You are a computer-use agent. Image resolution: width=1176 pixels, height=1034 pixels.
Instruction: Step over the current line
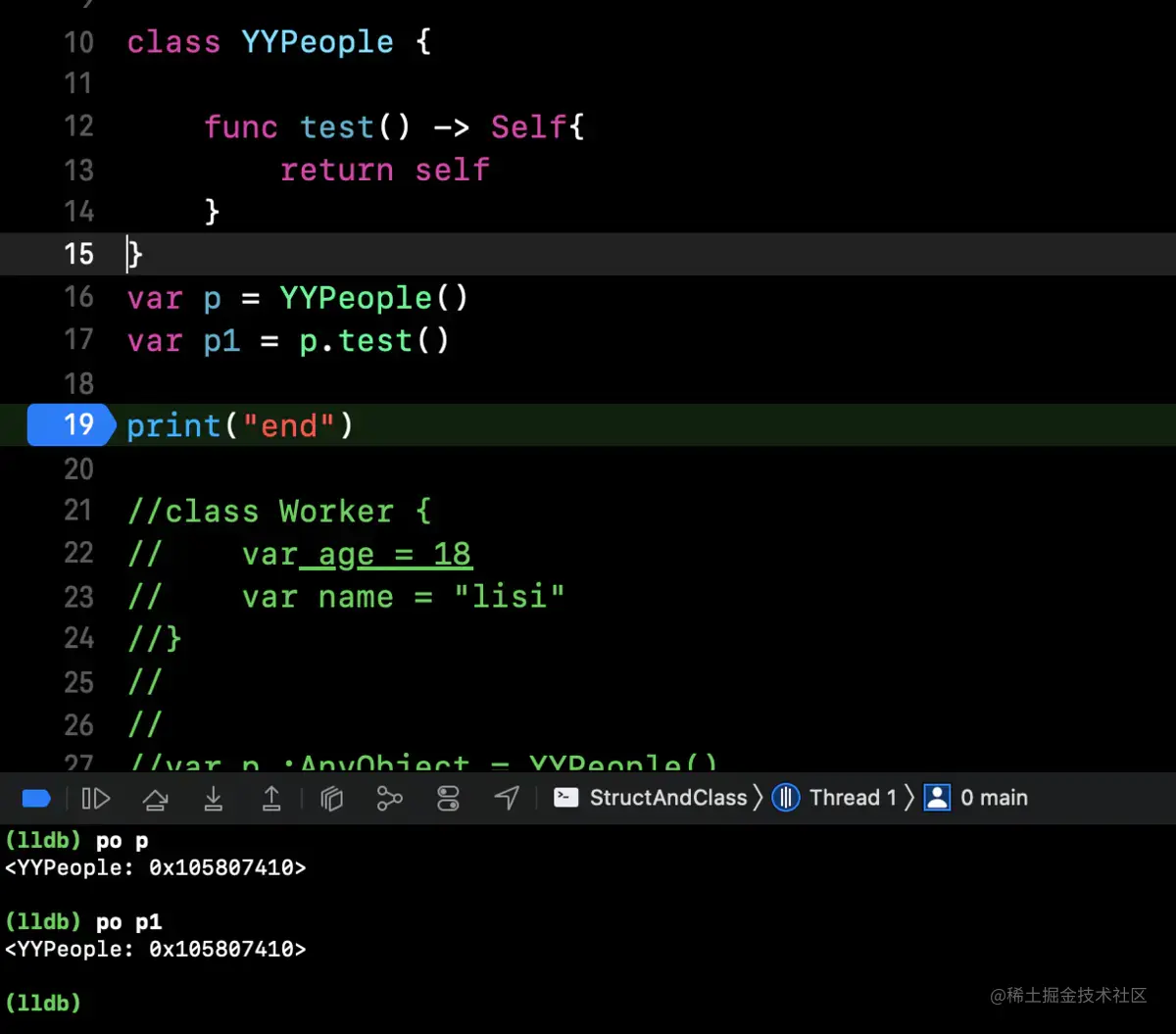pos(155,798)
